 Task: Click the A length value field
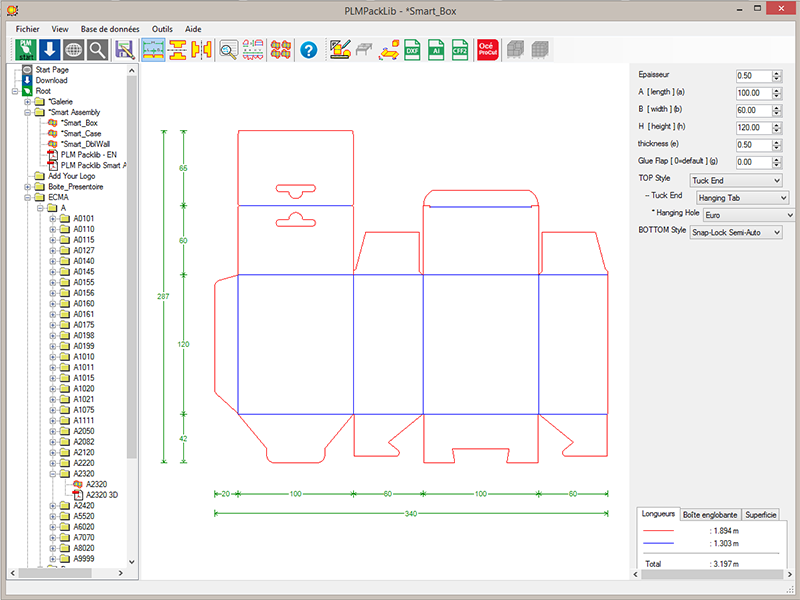(754, 93)
